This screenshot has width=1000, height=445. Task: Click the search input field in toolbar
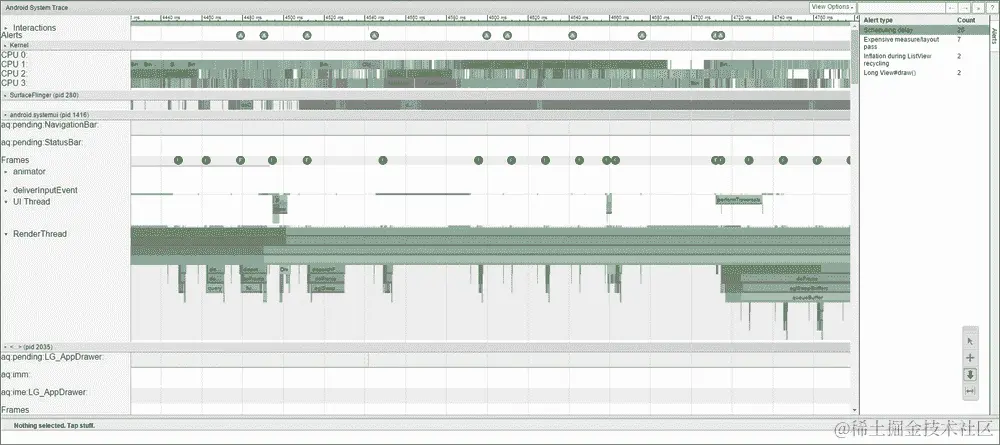(x=901, y=7)
